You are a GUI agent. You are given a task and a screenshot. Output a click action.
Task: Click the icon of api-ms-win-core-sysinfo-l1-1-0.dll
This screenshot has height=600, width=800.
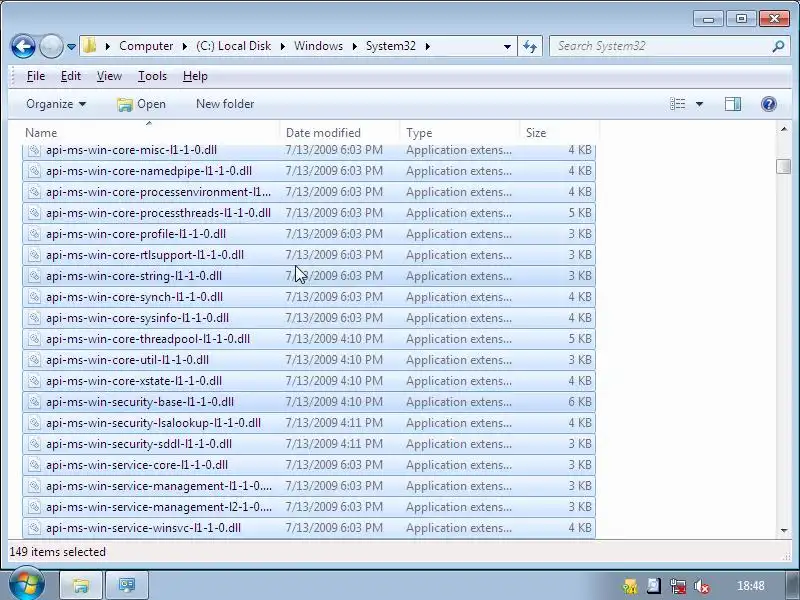34,318
